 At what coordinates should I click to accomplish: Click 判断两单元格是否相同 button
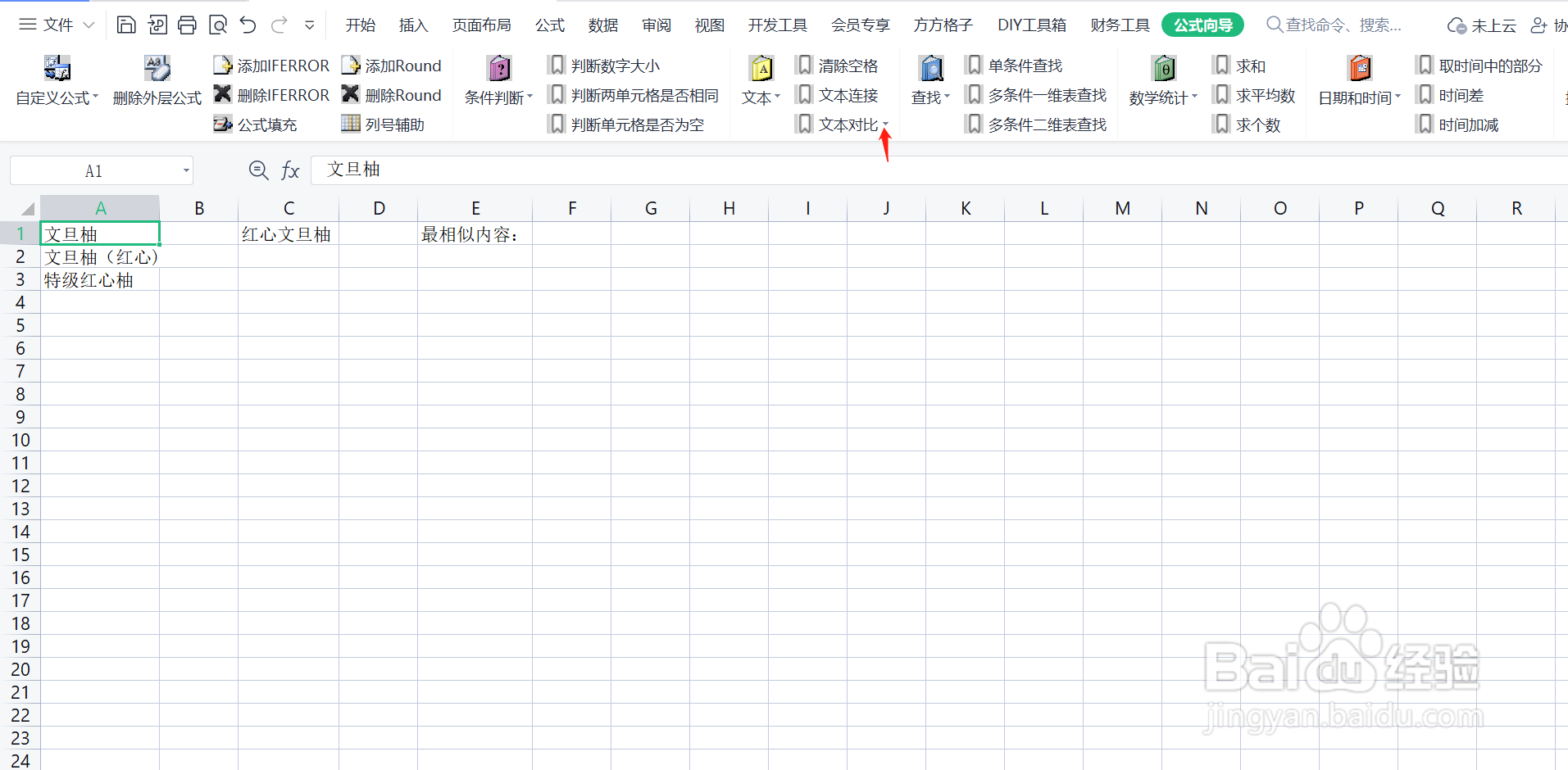[634, 95]
